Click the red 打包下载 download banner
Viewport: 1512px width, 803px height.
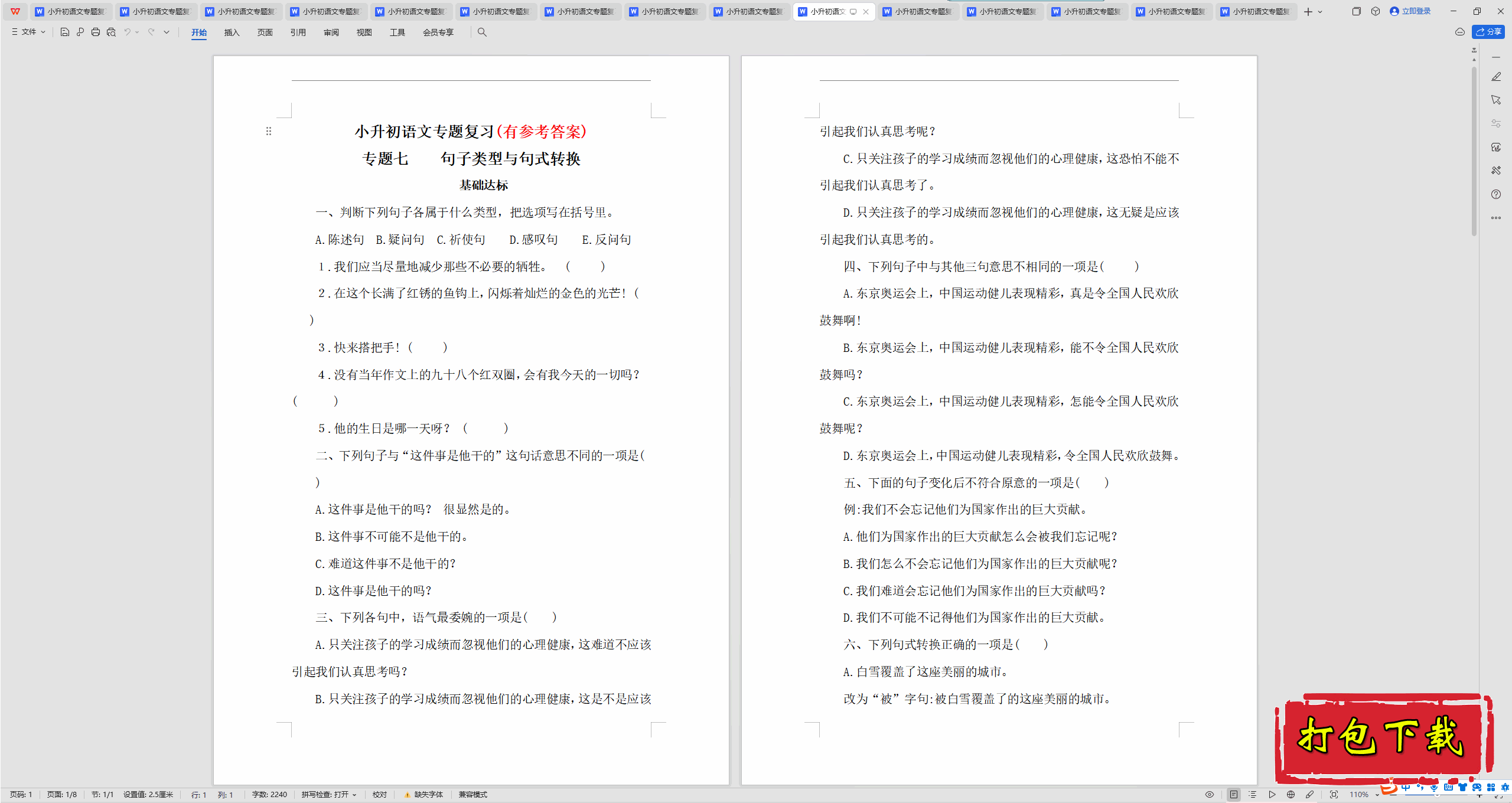(x=1383, y=738)
